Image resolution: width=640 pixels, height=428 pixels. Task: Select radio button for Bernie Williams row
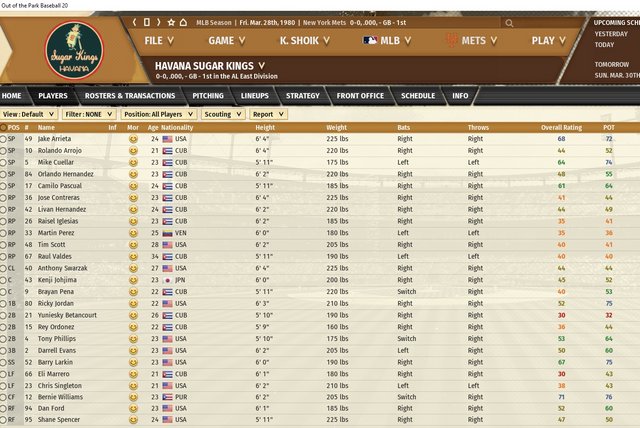[x=3, y=397]
